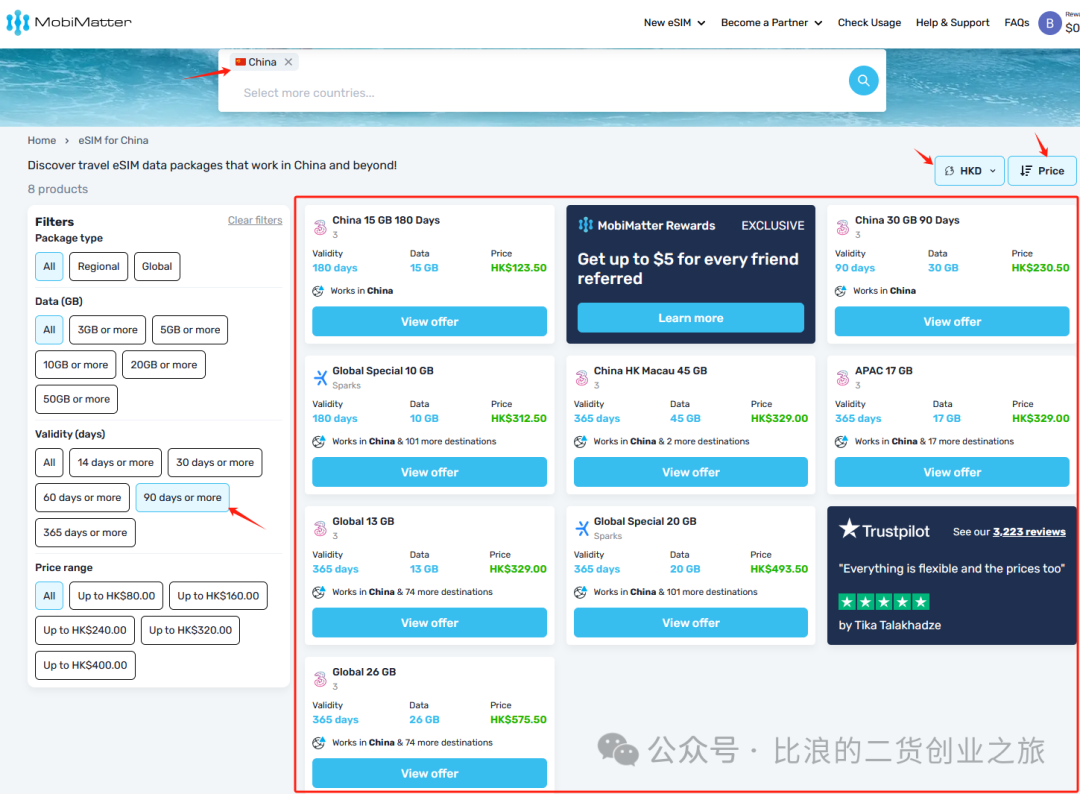Filter price Up to HK$80.00

(x=116, y=596)
